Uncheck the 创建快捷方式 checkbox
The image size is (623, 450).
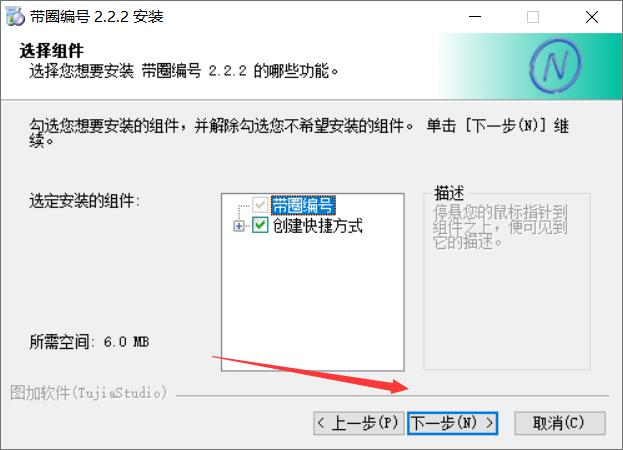click(x=260, y=225)
